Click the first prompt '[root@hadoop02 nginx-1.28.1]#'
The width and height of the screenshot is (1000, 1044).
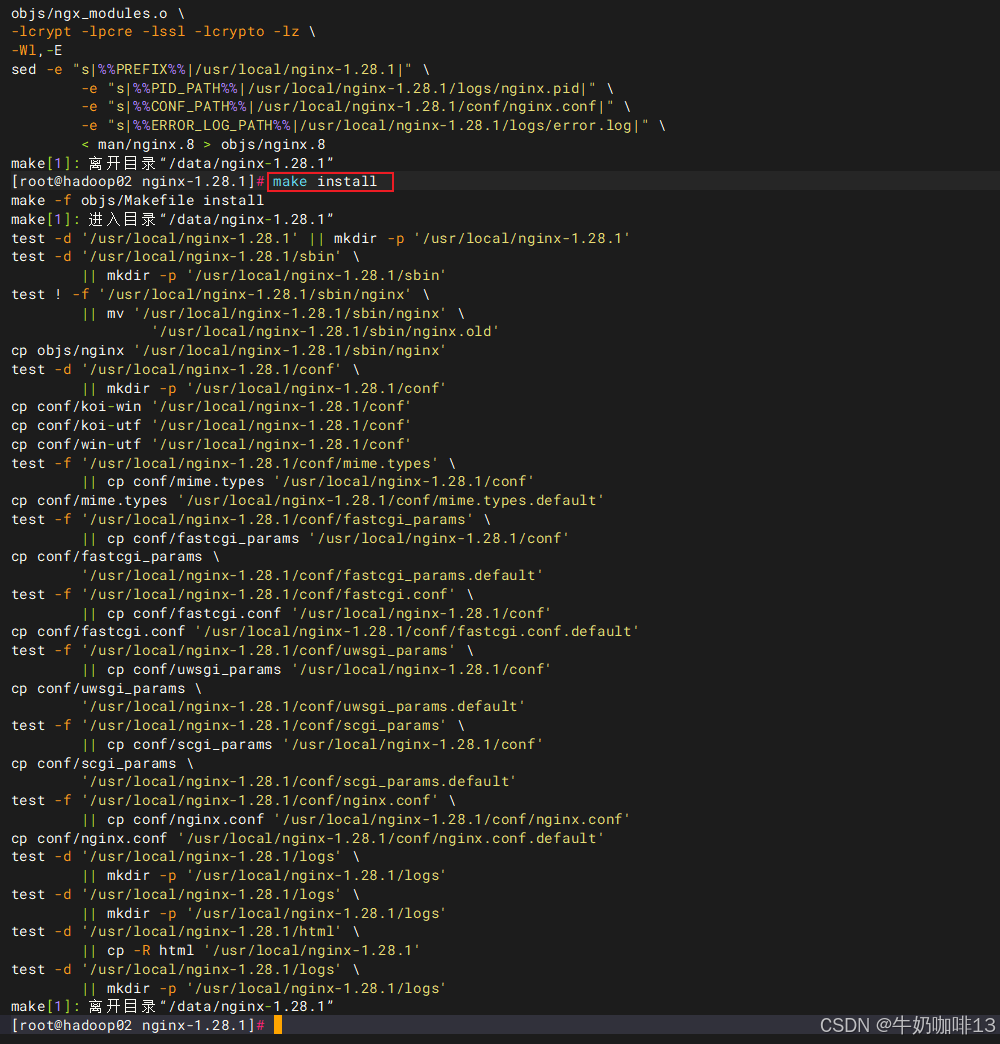coord(138,182)
